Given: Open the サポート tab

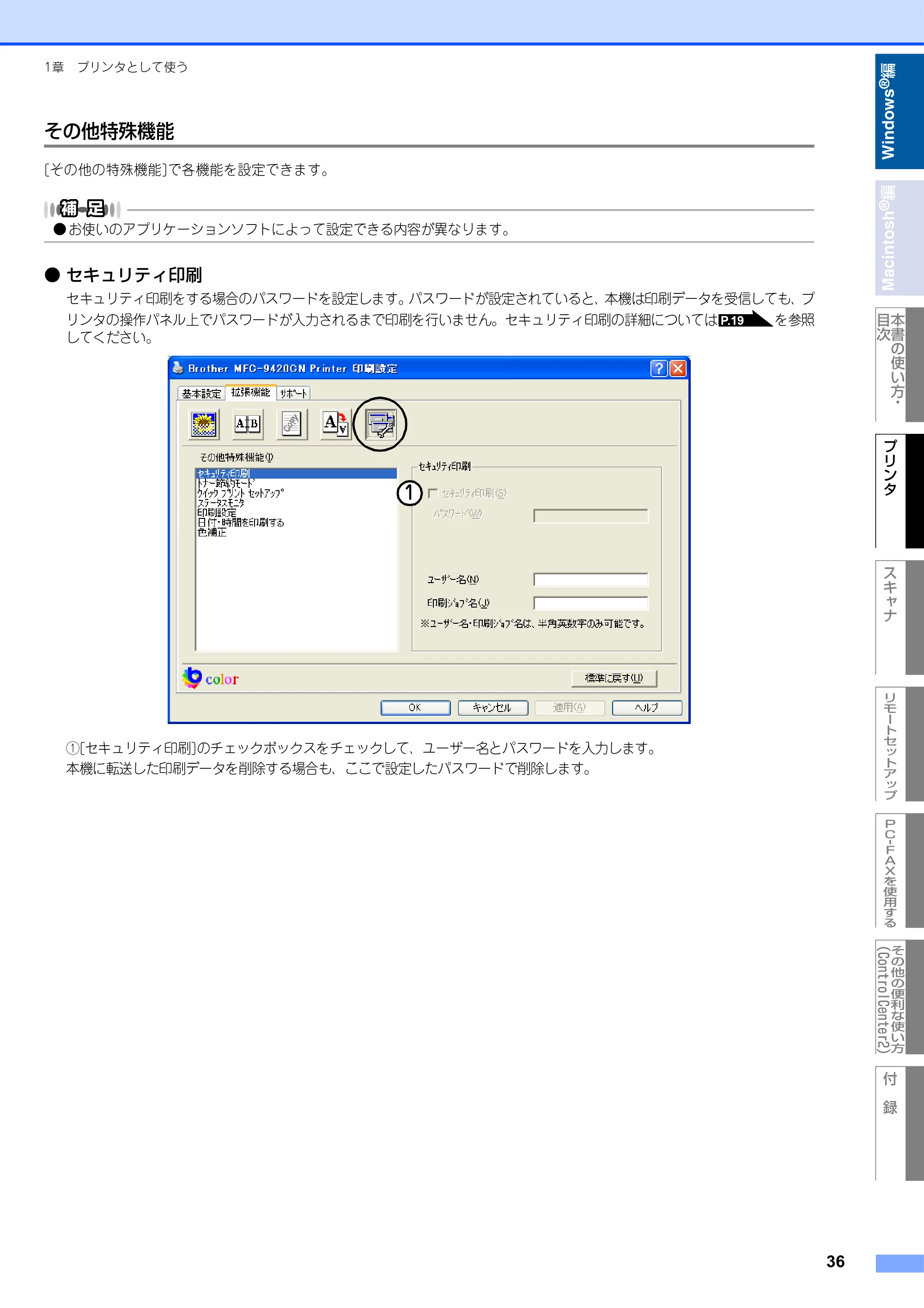Looking at the screenshot, I should tap(293, 393).
